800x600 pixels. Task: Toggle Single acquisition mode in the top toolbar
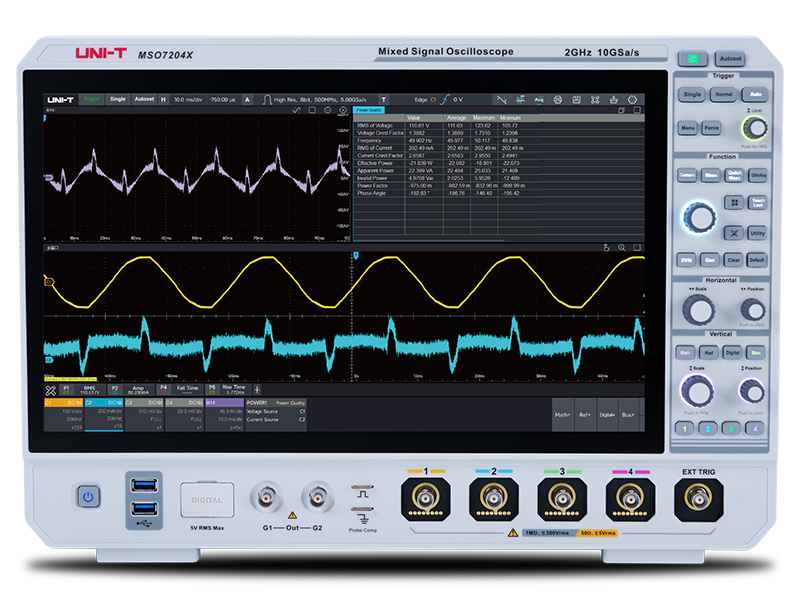pos(118,100)
